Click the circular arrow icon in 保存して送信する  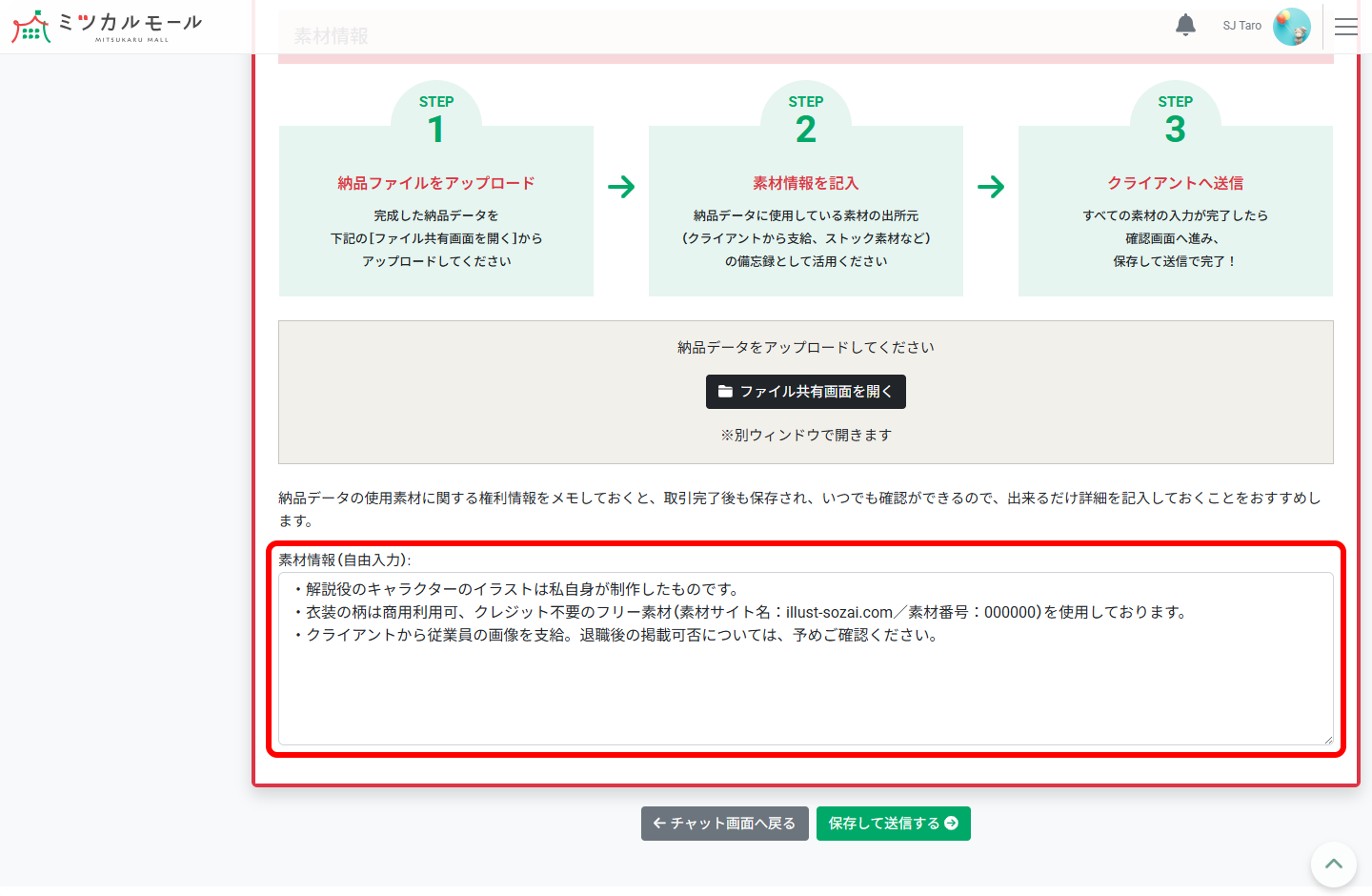(x=950, y=823)
